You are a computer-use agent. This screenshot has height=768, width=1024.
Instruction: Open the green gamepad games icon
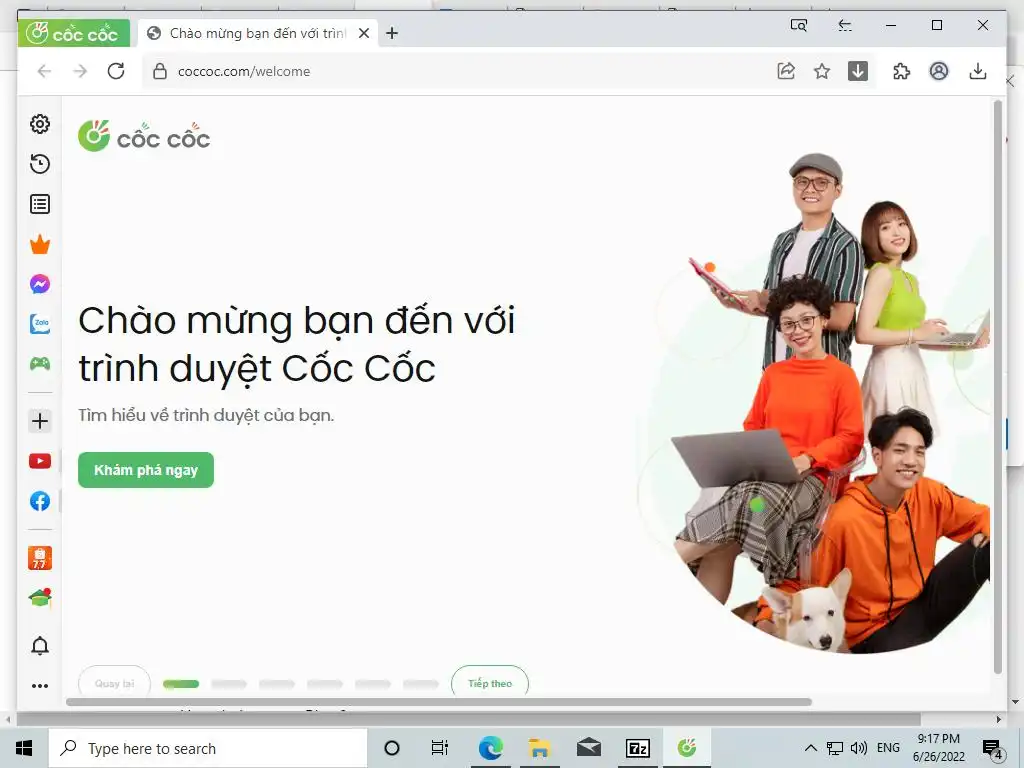coord(40,364)
